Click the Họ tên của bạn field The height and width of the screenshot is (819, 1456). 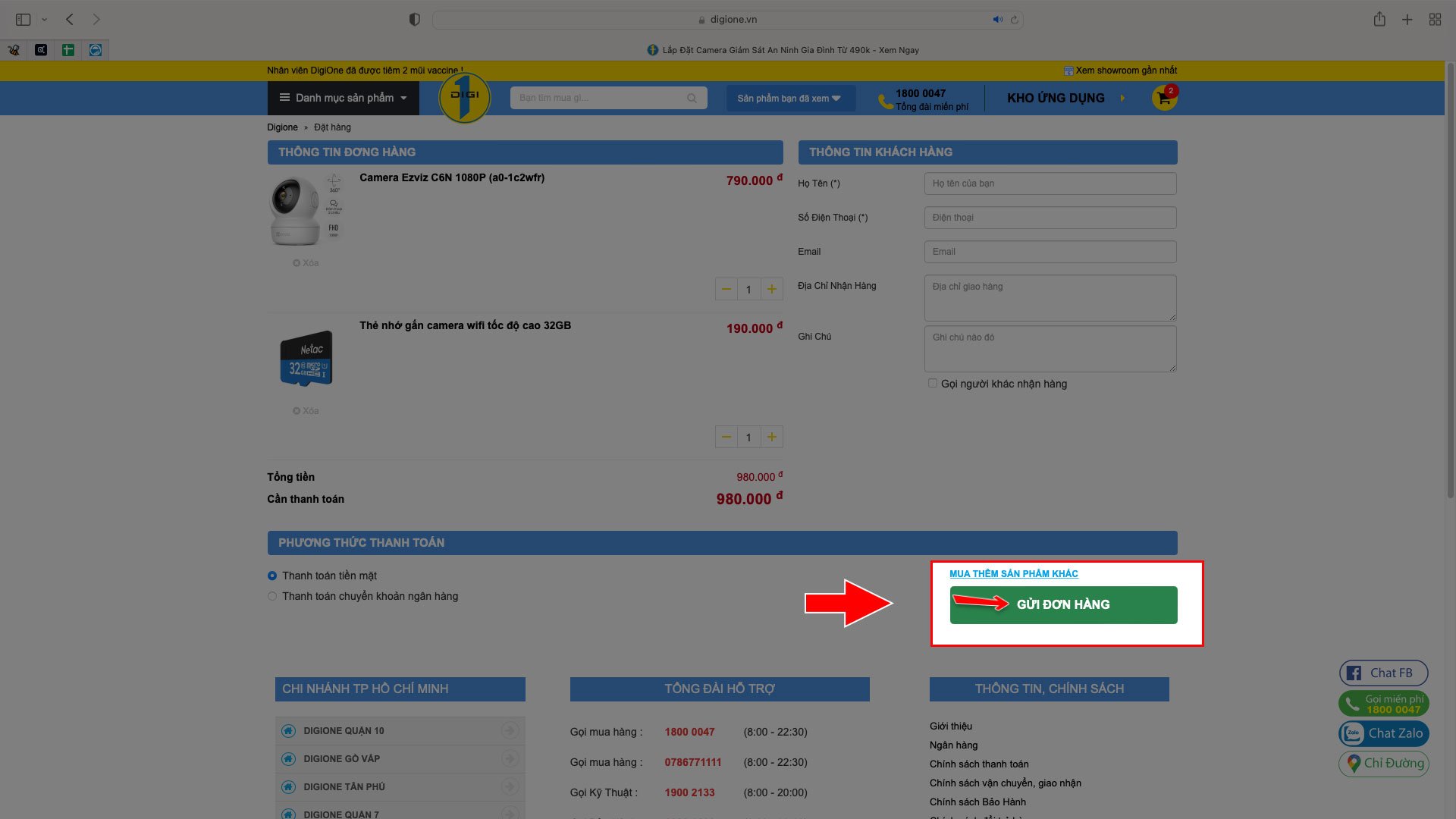click(x=1050, y=184)
